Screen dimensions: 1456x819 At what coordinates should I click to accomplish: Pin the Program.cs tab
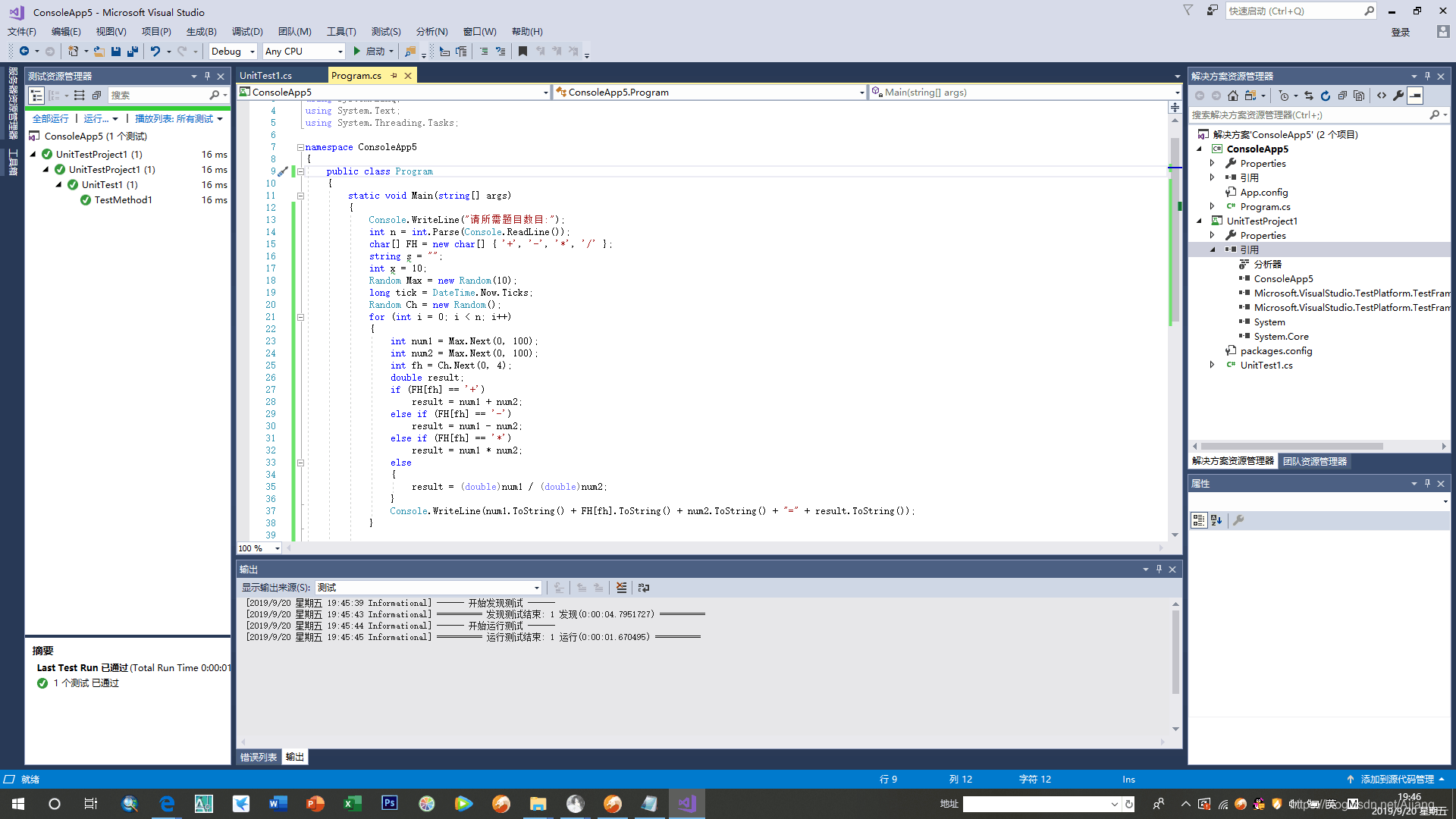[394, 76]
